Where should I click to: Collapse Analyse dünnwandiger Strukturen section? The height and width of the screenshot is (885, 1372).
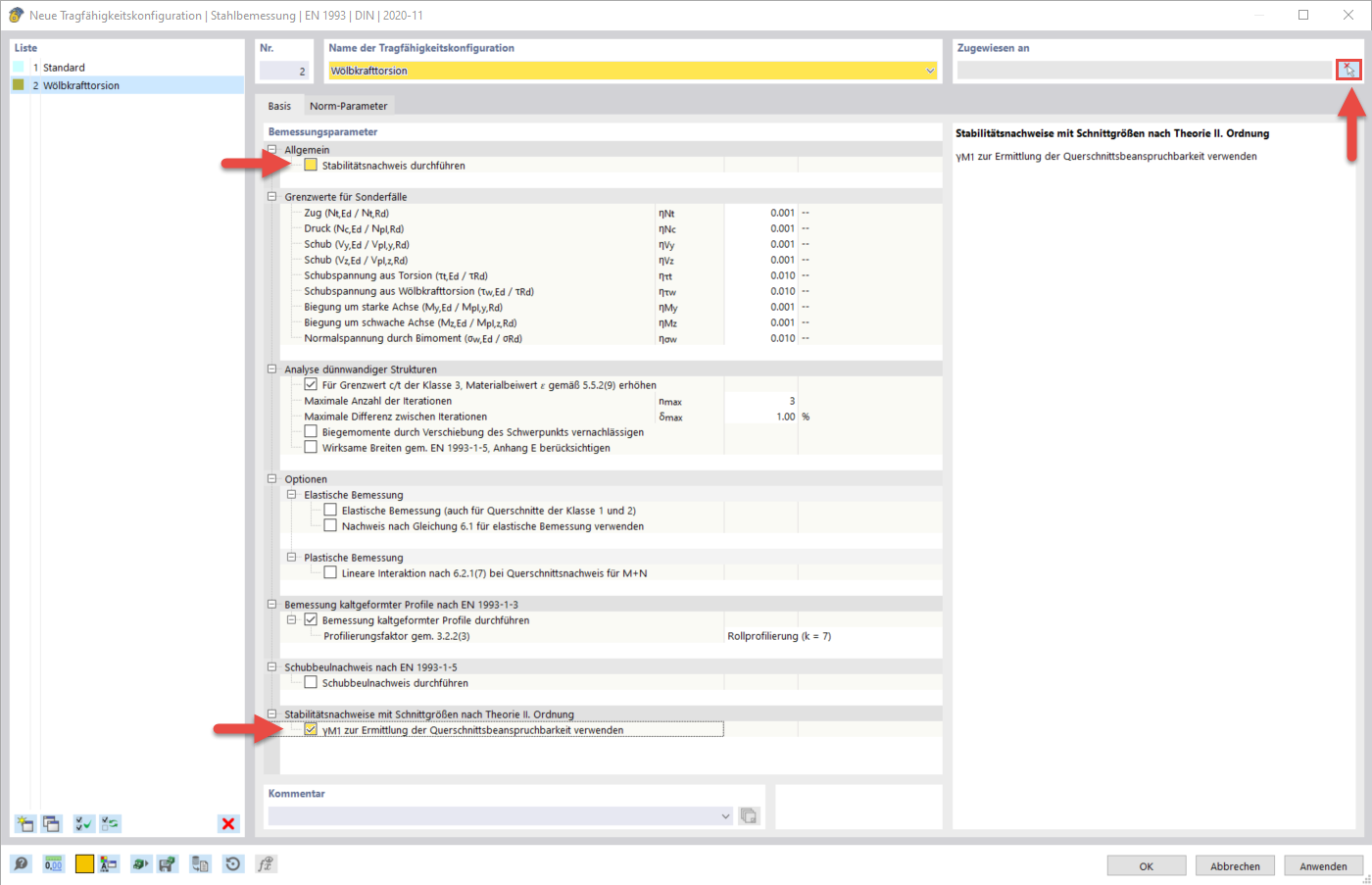coord(272,369)
